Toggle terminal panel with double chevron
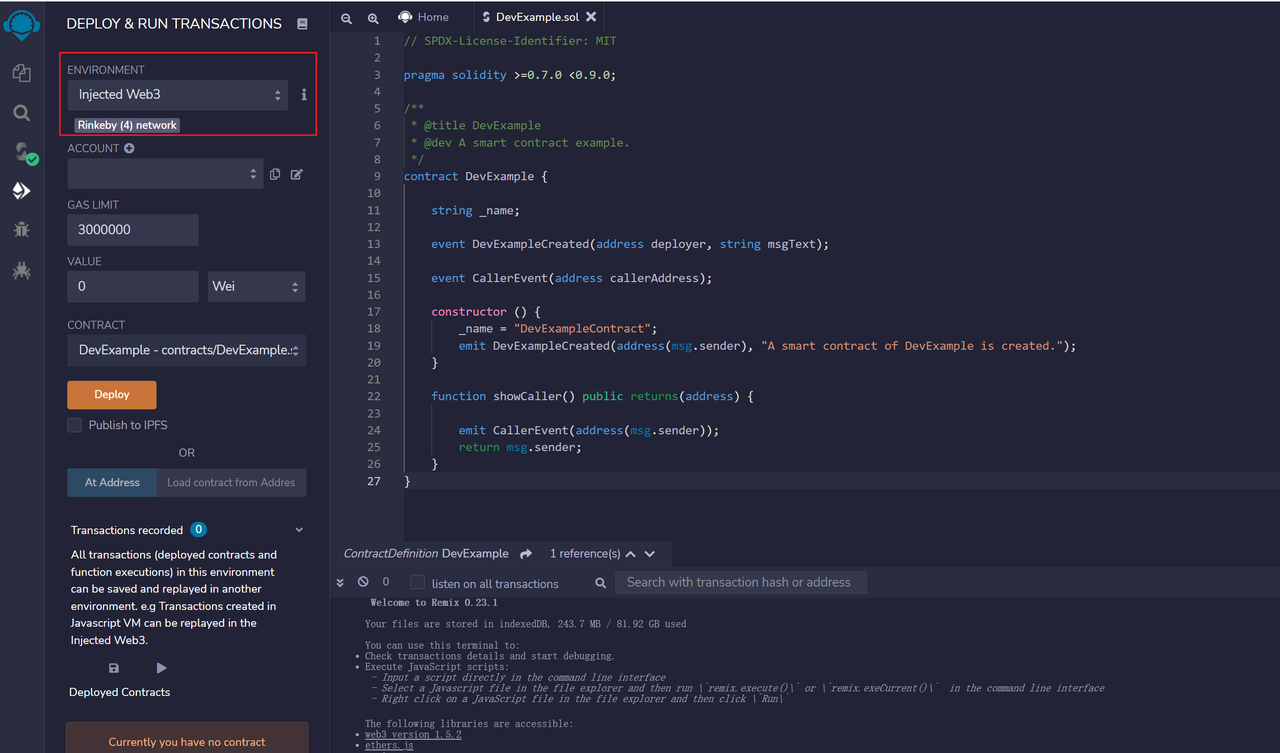 340,582
